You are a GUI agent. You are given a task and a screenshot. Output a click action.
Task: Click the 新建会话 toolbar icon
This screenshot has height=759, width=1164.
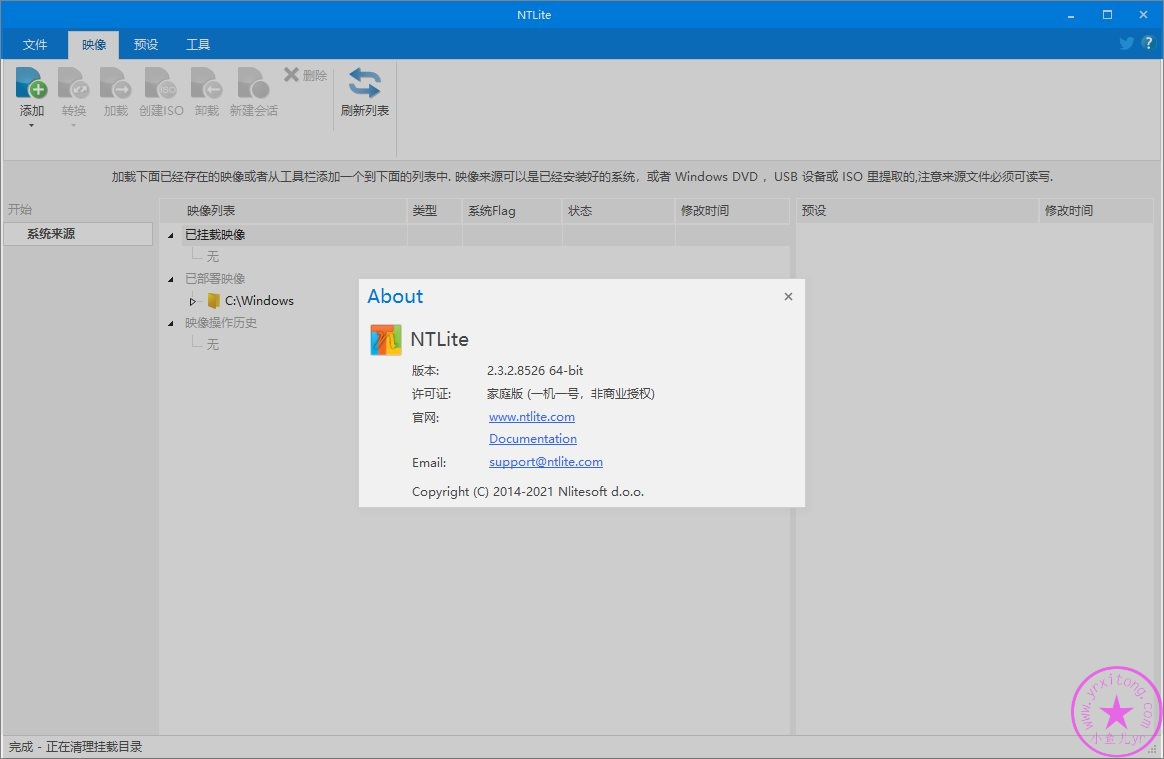[x=253, y=83]
